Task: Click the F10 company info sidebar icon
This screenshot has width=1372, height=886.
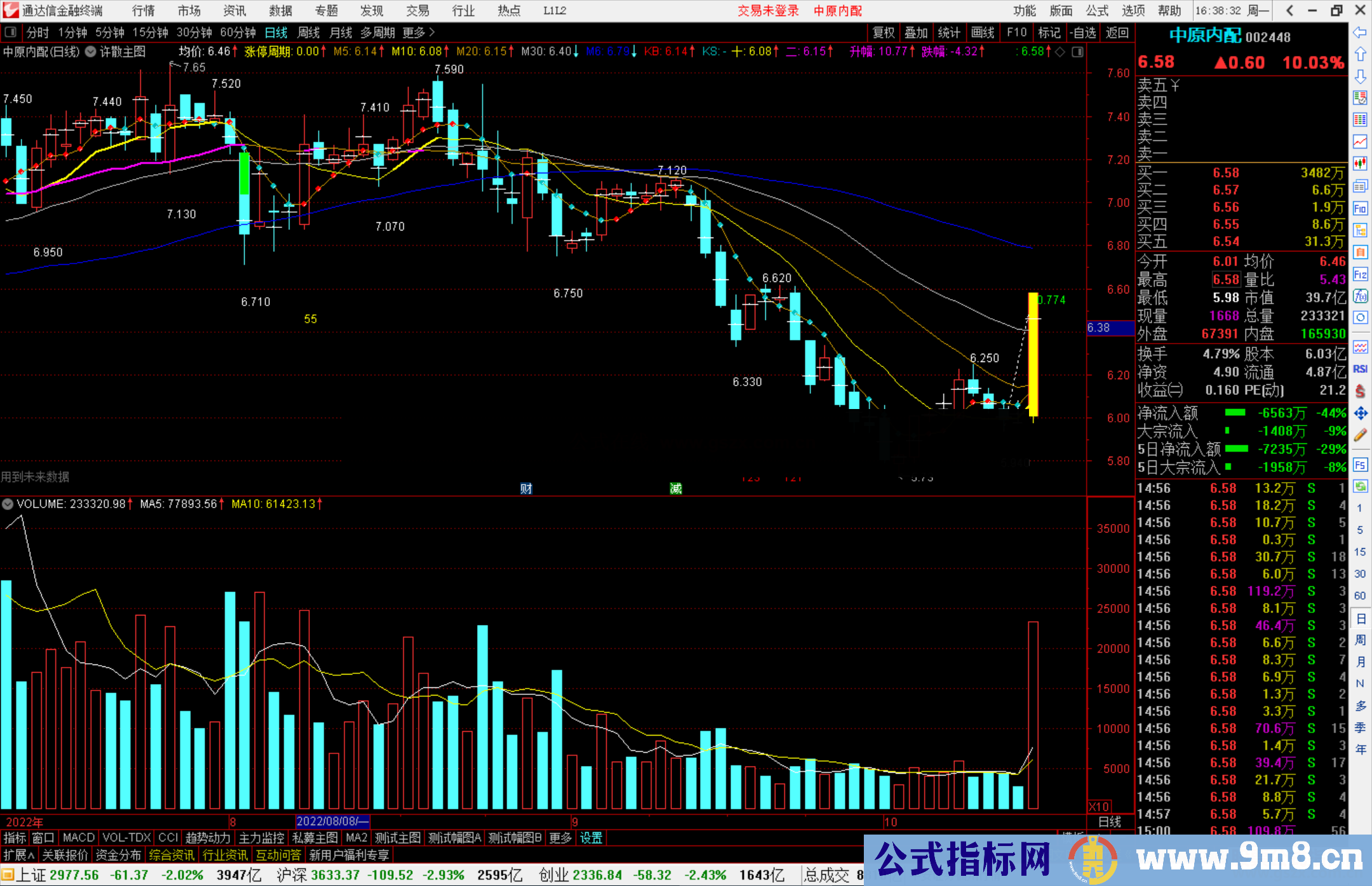Action: point(1360,208)
